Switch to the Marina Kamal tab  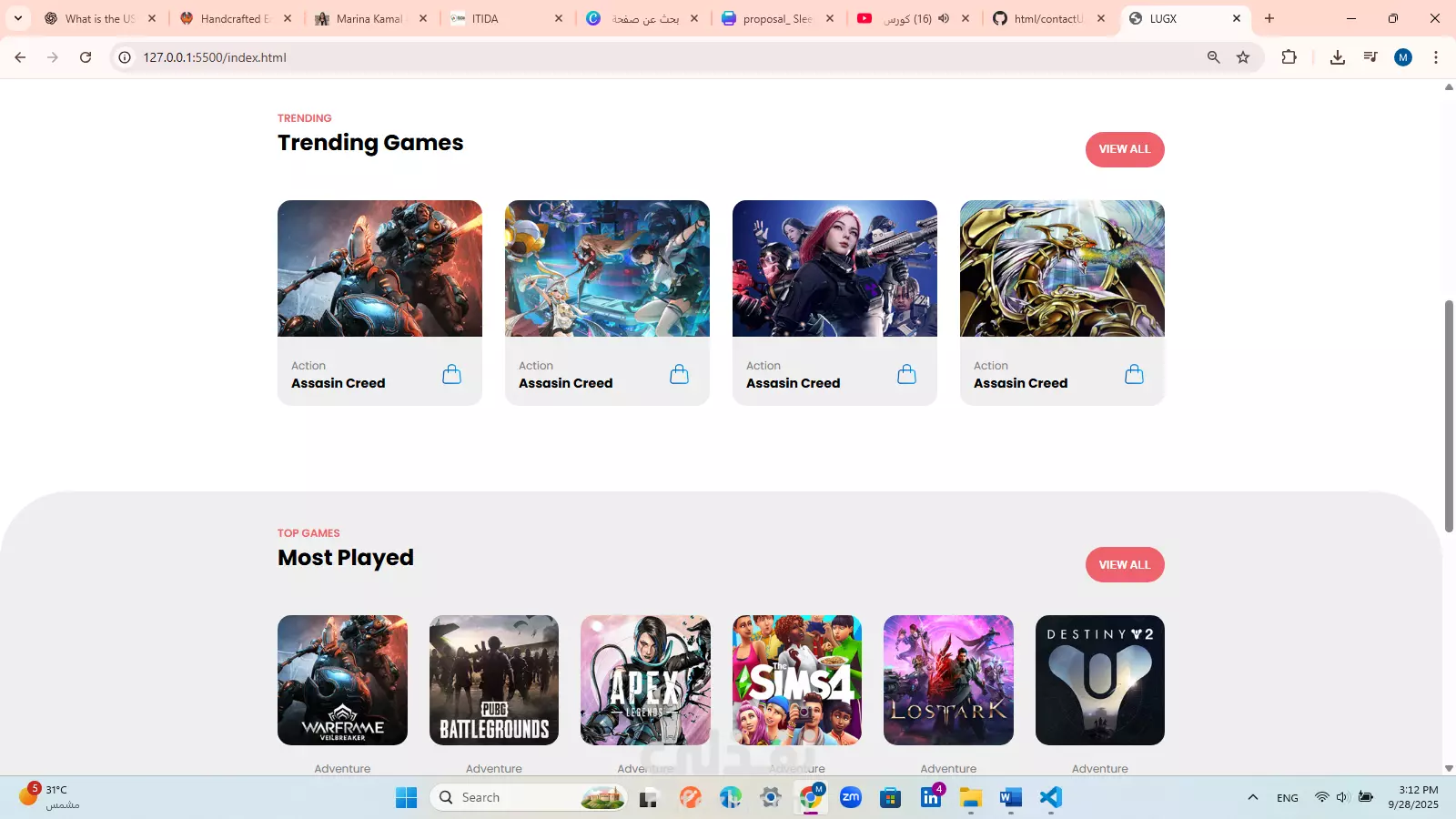pos(370,18)
